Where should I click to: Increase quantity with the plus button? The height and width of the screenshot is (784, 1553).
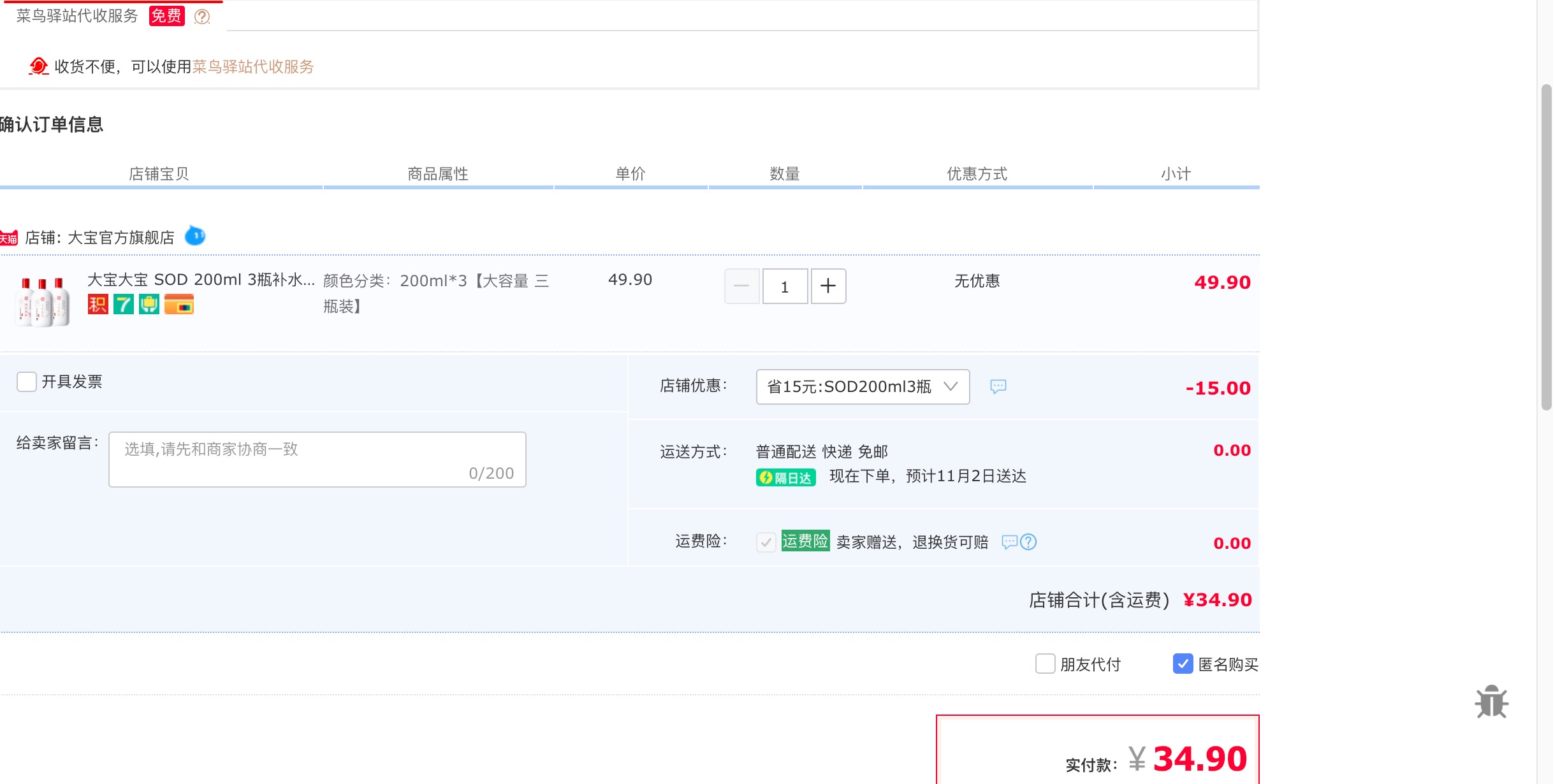point(828,286)
